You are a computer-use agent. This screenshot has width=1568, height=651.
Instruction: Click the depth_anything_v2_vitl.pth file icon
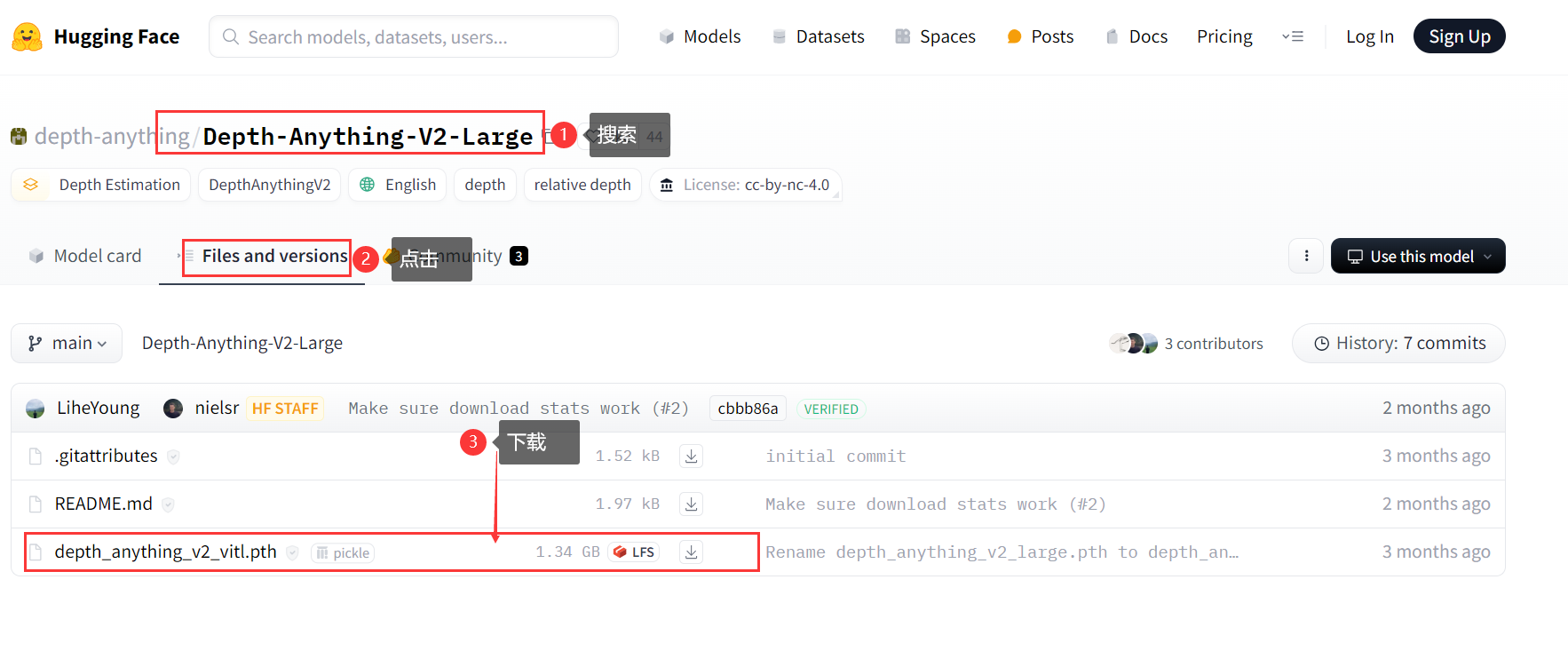click(36, 552)
